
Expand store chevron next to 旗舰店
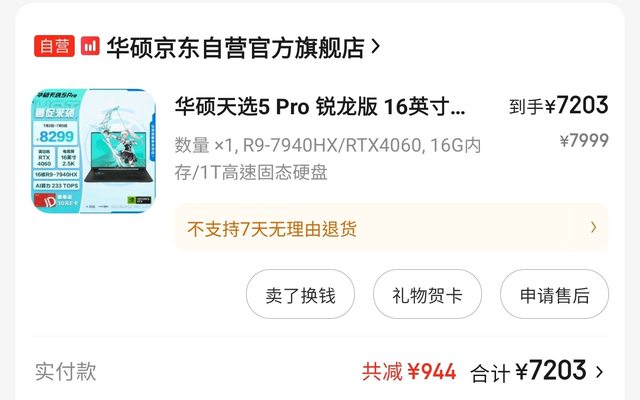pos(376,47)
